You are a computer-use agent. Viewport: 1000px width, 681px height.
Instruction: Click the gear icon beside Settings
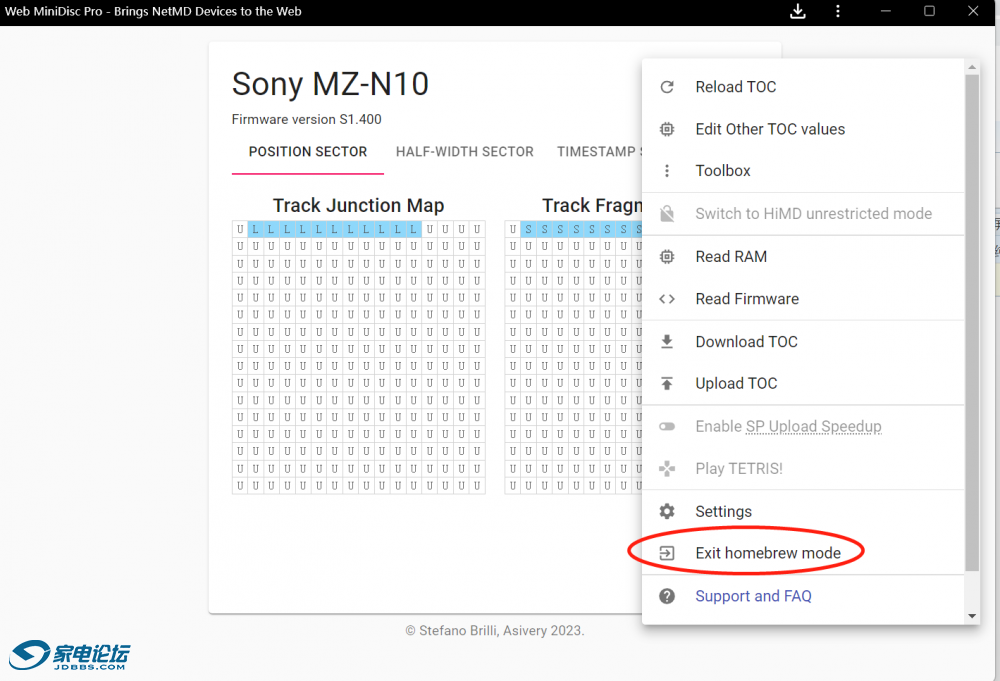tap(667, 511)
